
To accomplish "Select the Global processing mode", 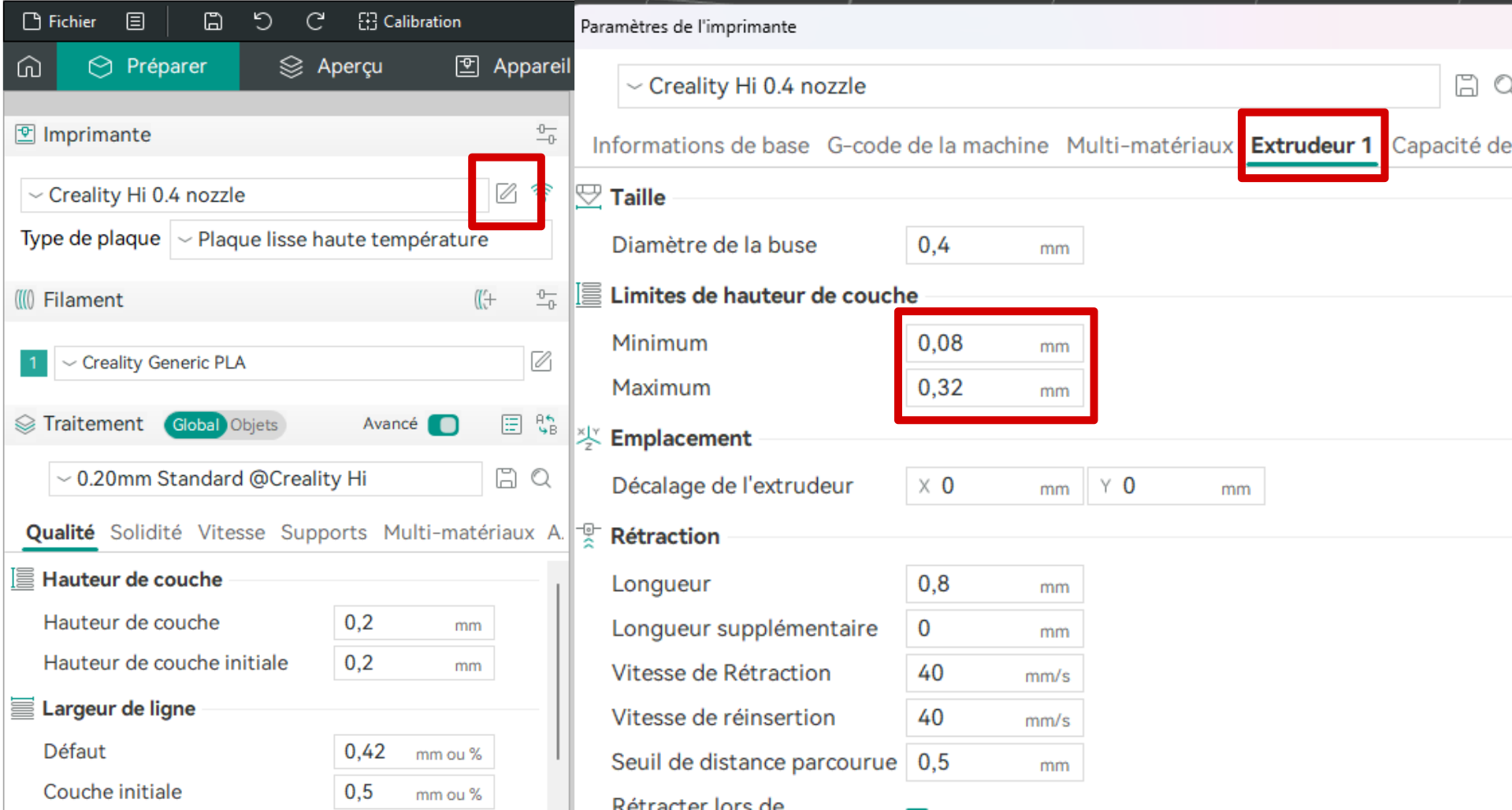I will (195, 425).
